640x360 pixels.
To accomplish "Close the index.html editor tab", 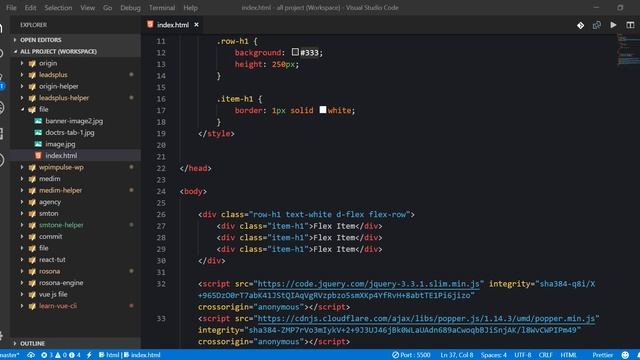I will tap(196, 25).
